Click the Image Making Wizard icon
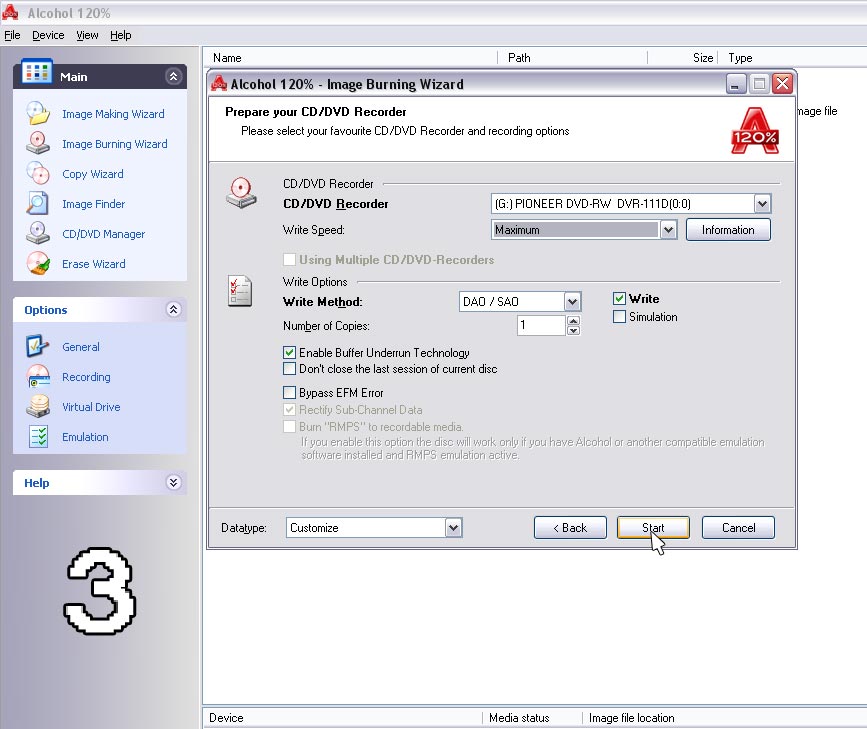This screenshot has width=867, height=729. click(38, 113)
